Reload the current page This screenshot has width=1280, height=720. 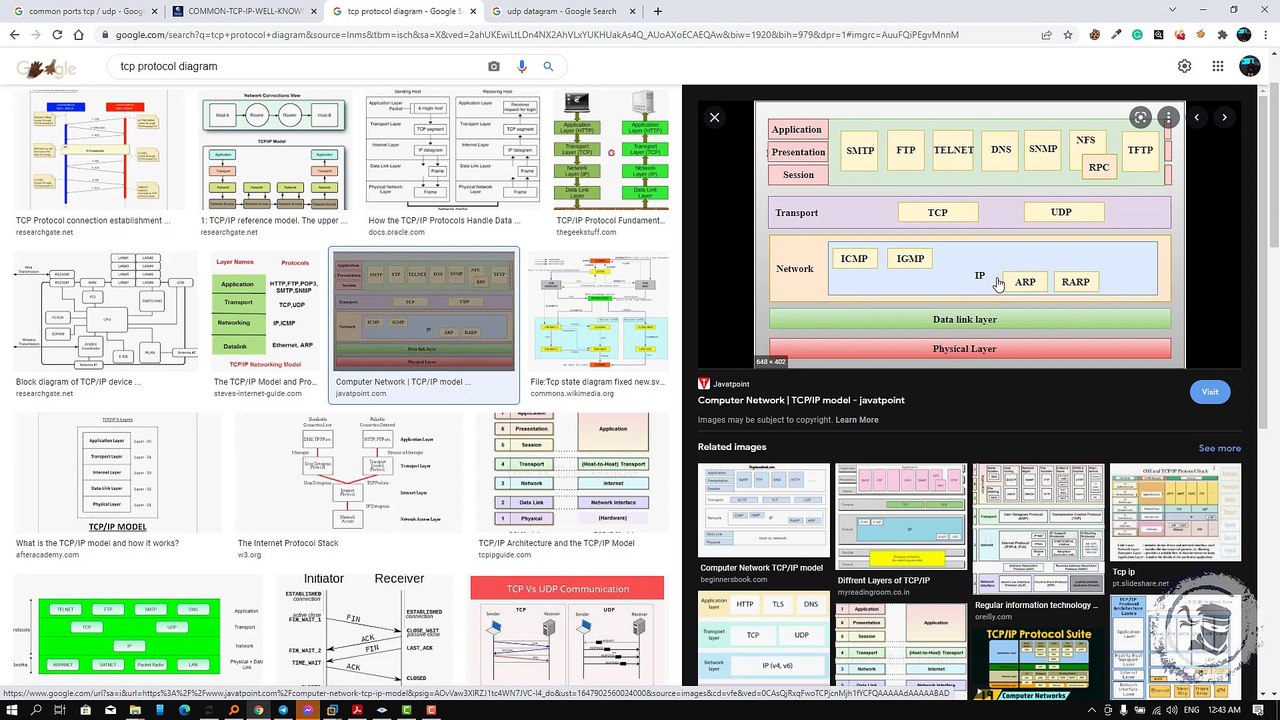(x=57, y=34)
